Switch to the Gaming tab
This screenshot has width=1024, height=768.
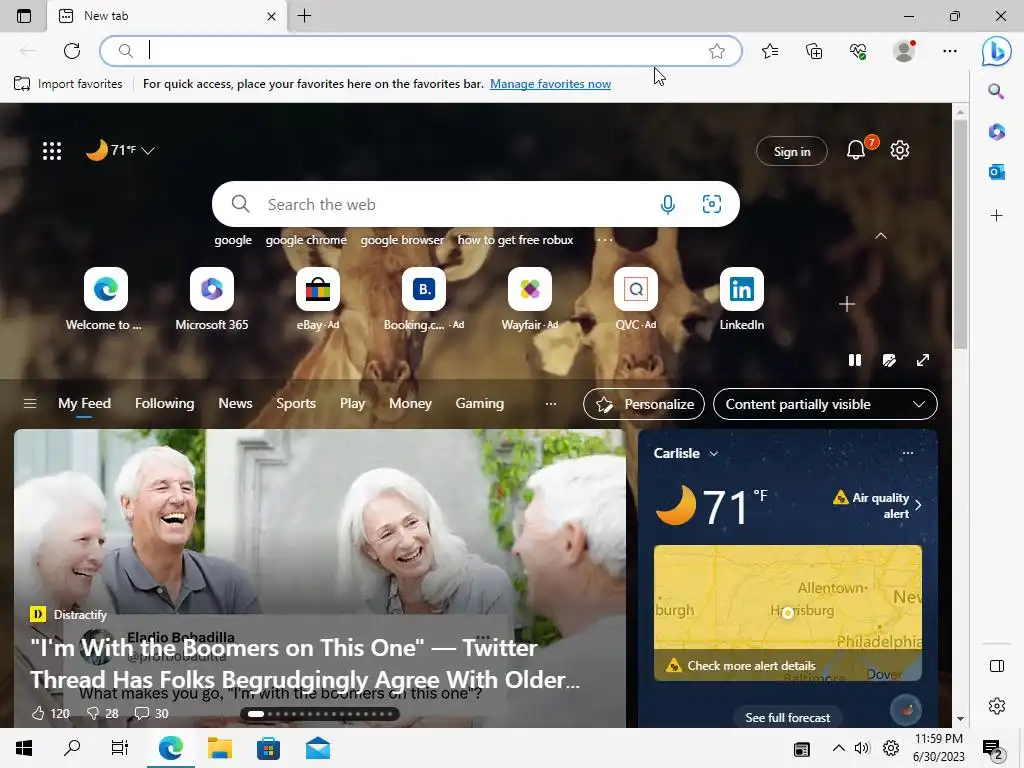click(479, 404)
